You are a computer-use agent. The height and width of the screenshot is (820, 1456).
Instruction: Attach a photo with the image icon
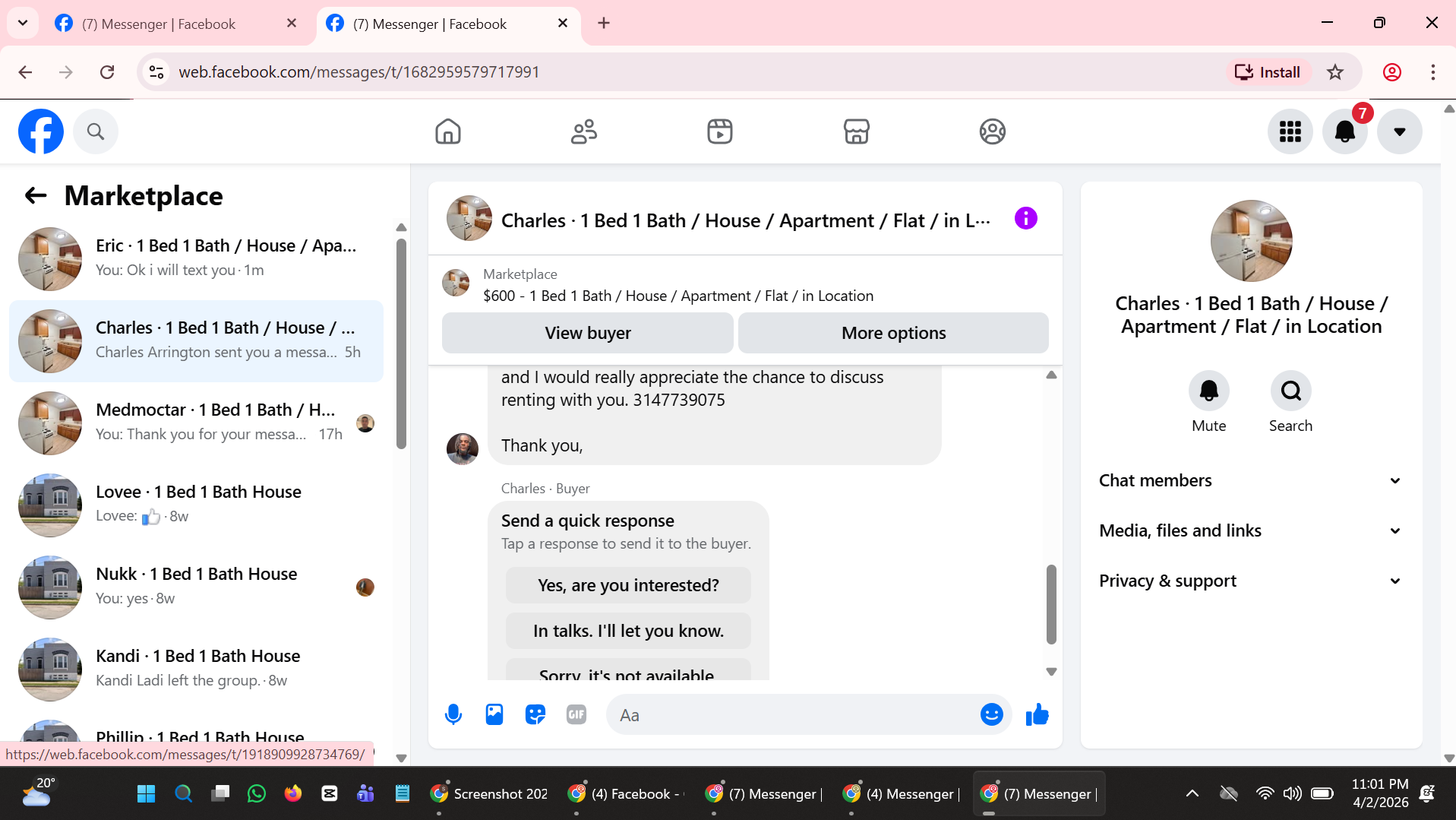tap(494, 715)
